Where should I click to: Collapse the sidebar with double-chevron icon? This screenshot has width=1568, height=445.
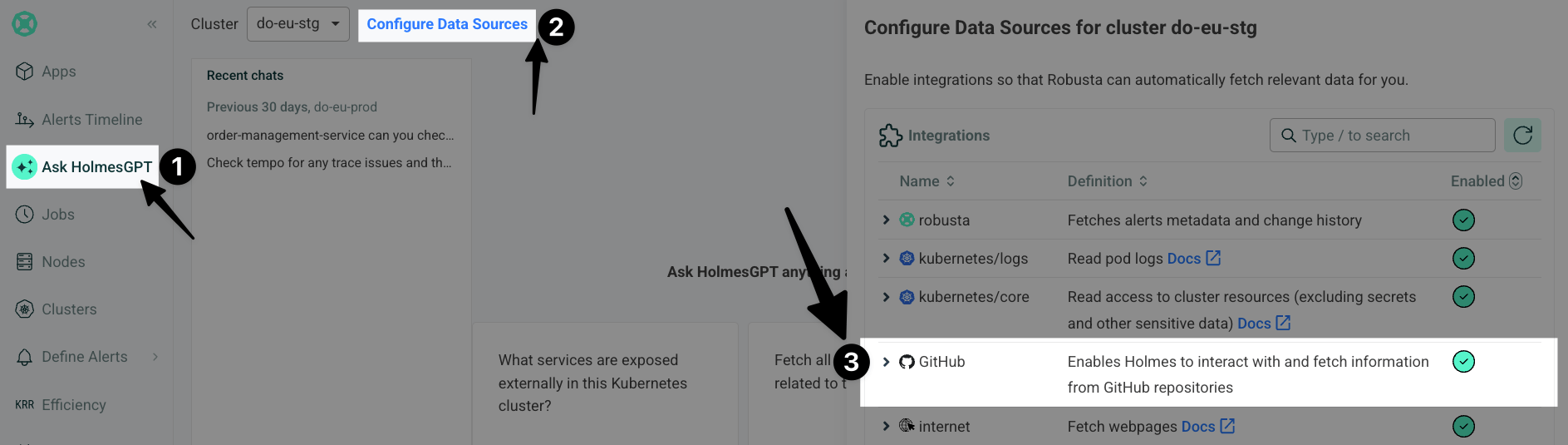click(152, 24)
